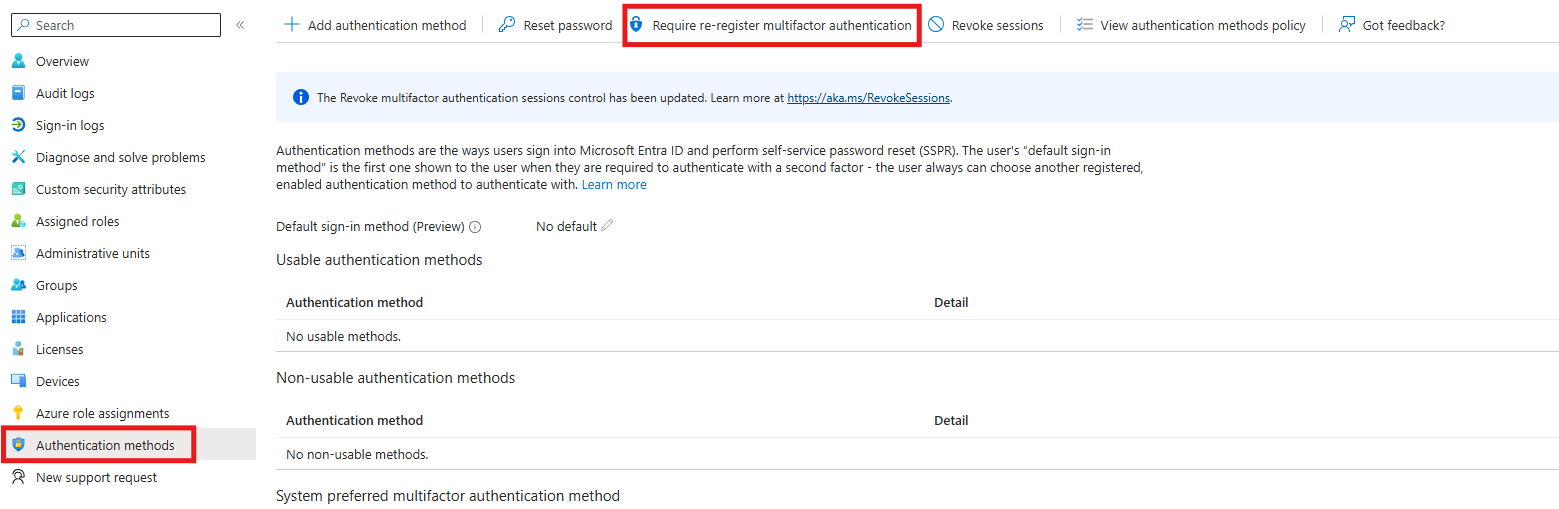This screenshot has height=509, width=1559.
Task: Click the Overview person icon in sidebar
Action: (x=18, y=61)
